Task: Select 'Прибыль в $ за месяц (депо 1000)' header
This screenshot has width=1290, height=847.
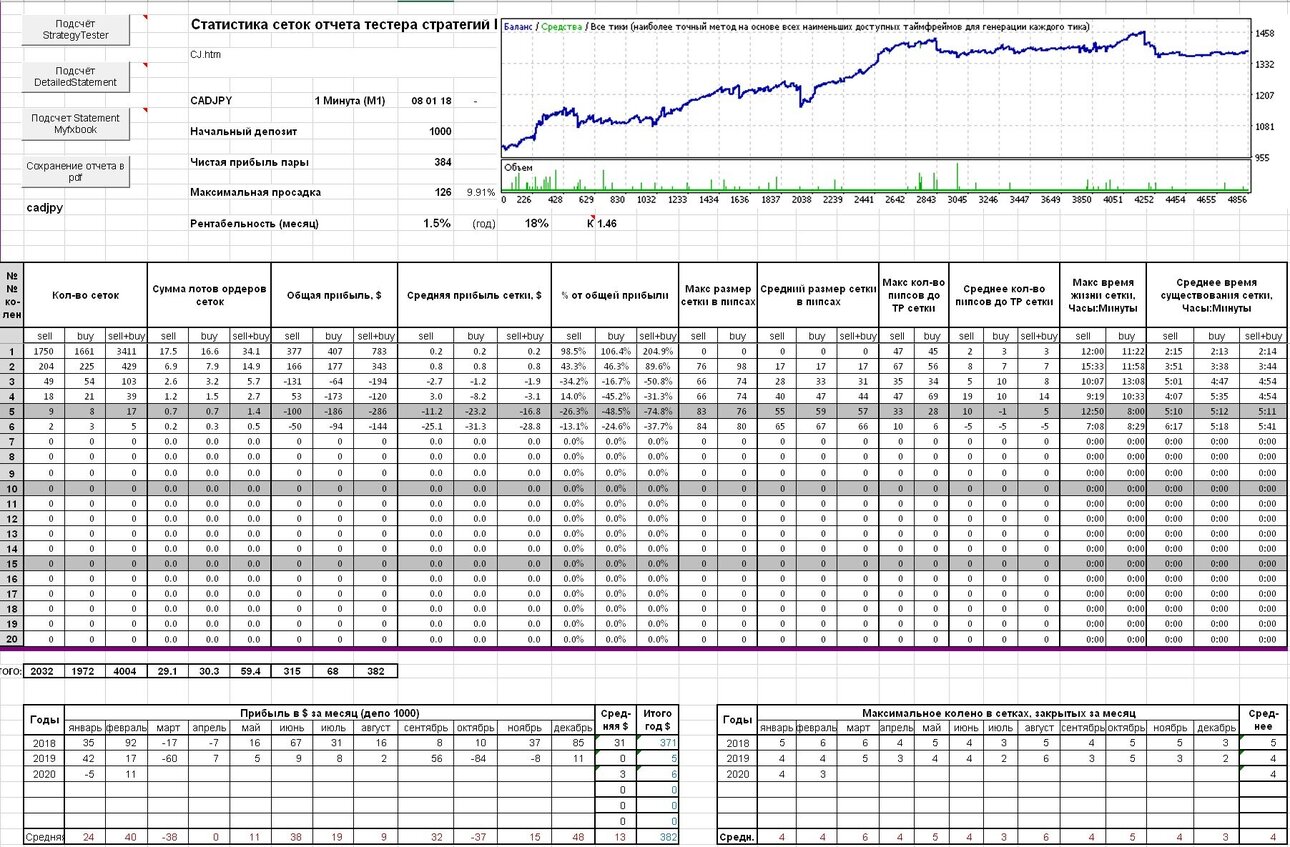Action: 330,712
